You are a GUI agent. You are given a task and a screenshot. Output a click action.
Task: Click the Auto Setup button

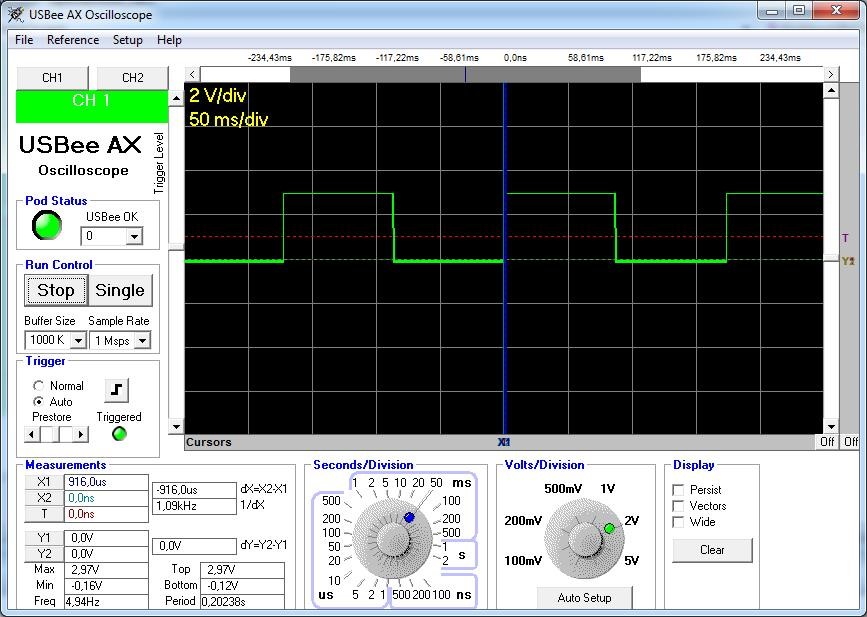coord(583,598)
